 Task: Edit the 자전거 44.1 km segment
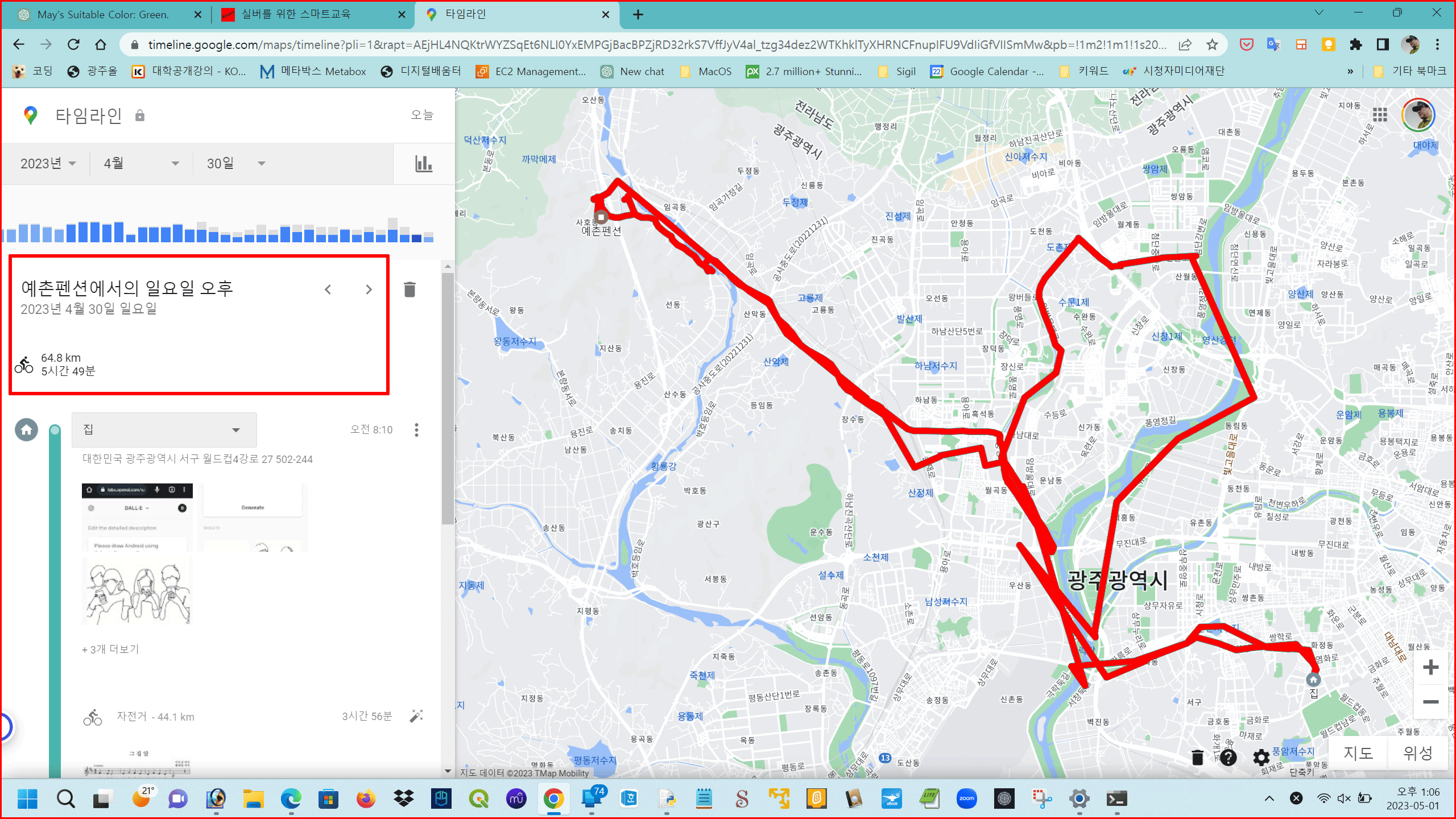point(416,716)
